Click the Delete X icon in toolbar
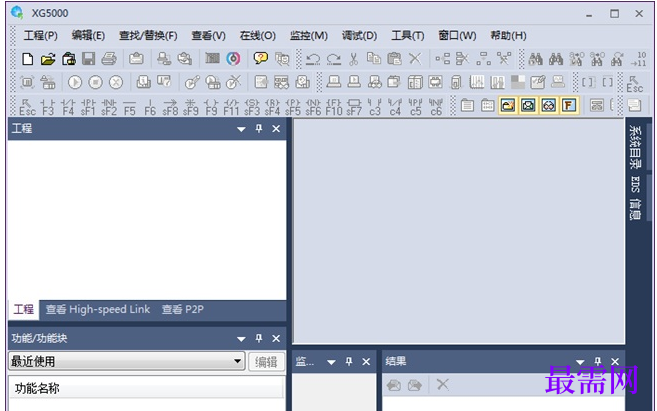Image resolution: width=657 pixels, height=411 pixels. tap(415, 59)
